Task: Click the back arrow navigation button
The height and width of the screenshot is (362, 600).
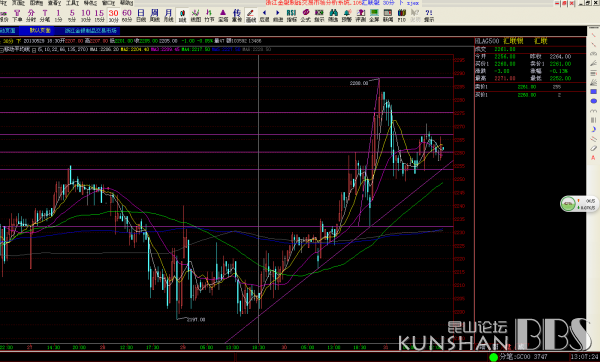Action: (x=264, y=15)
